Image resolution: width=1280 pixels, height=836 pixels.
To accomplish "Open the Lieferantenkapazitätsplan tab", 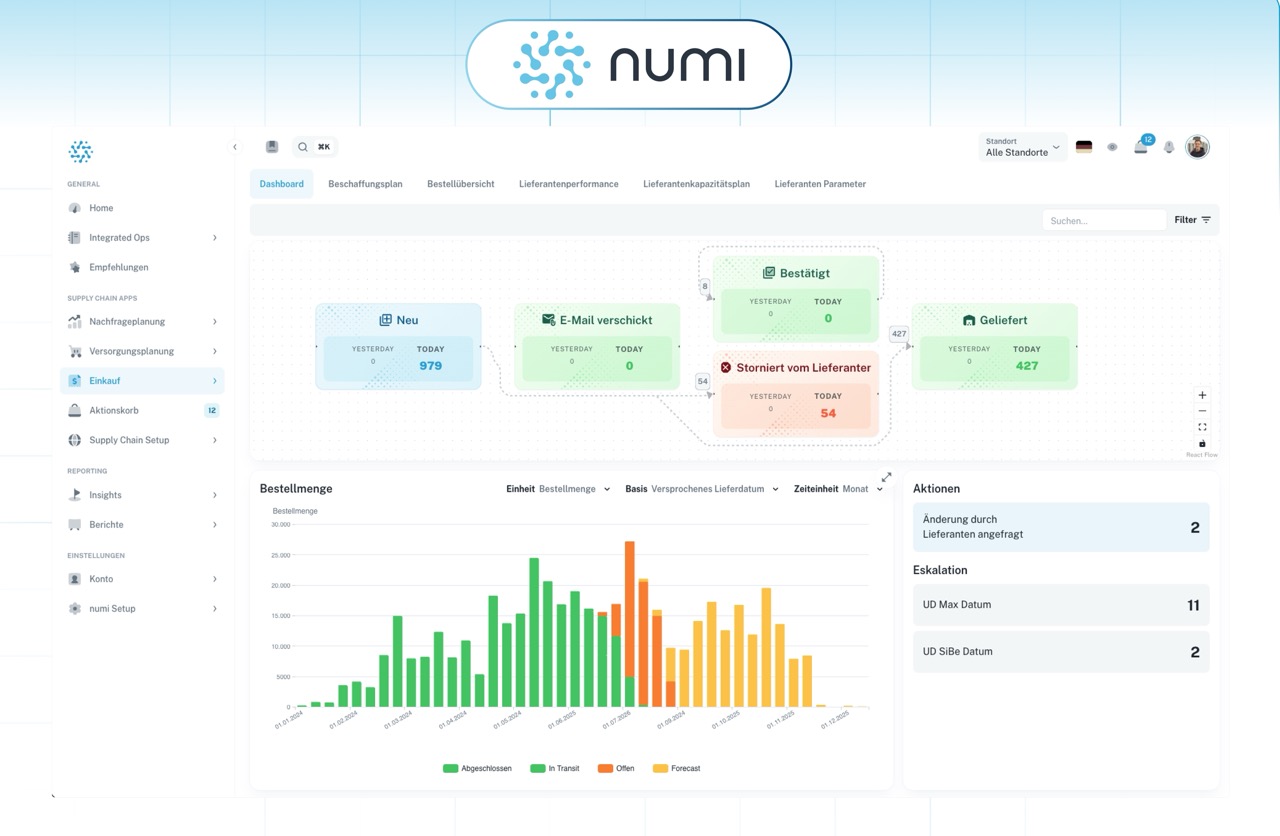I will coord(696,184).
